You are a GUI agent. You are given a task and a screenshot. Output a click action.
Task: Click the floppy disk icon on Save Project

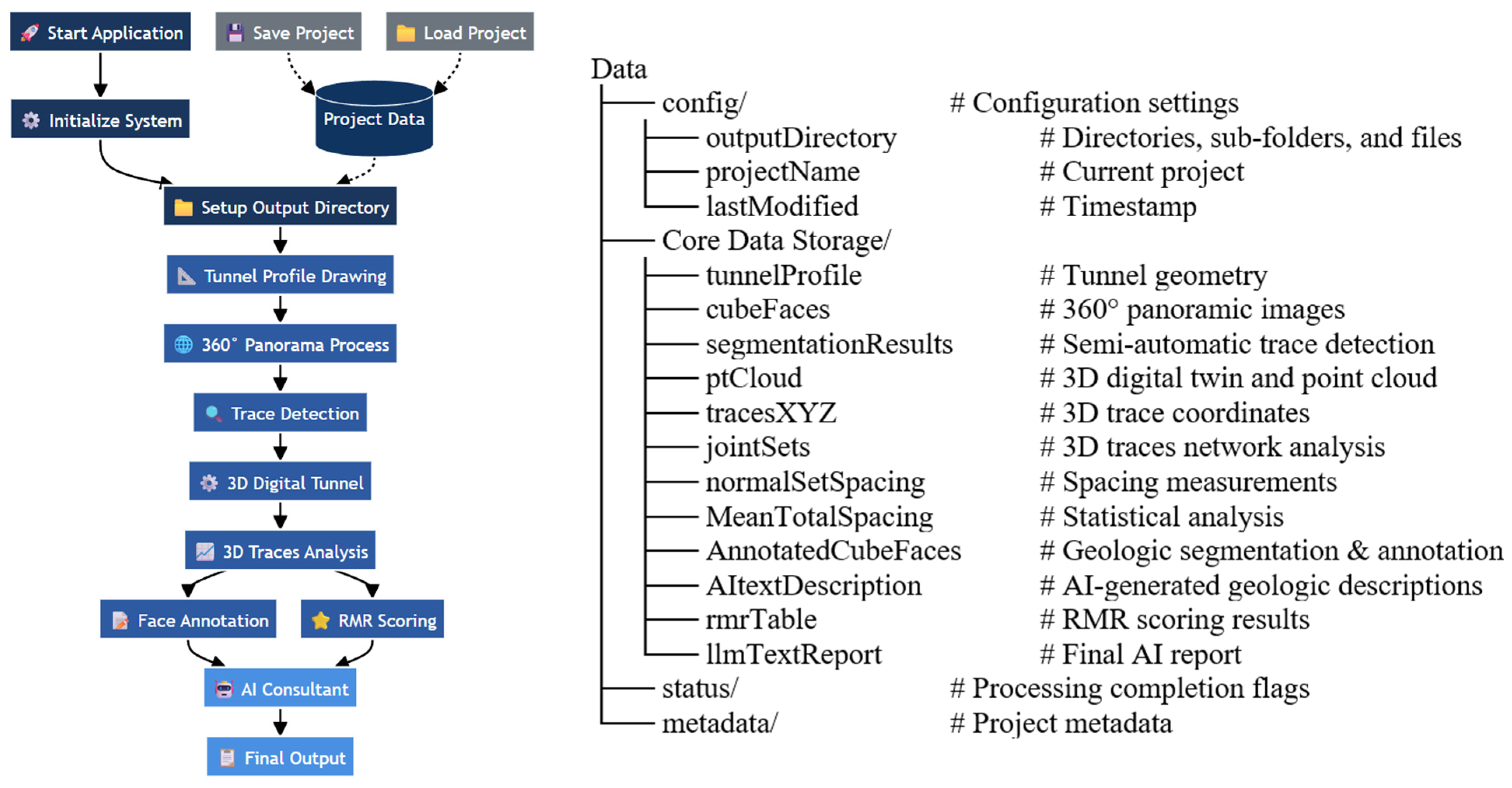[x=235, y=33]
